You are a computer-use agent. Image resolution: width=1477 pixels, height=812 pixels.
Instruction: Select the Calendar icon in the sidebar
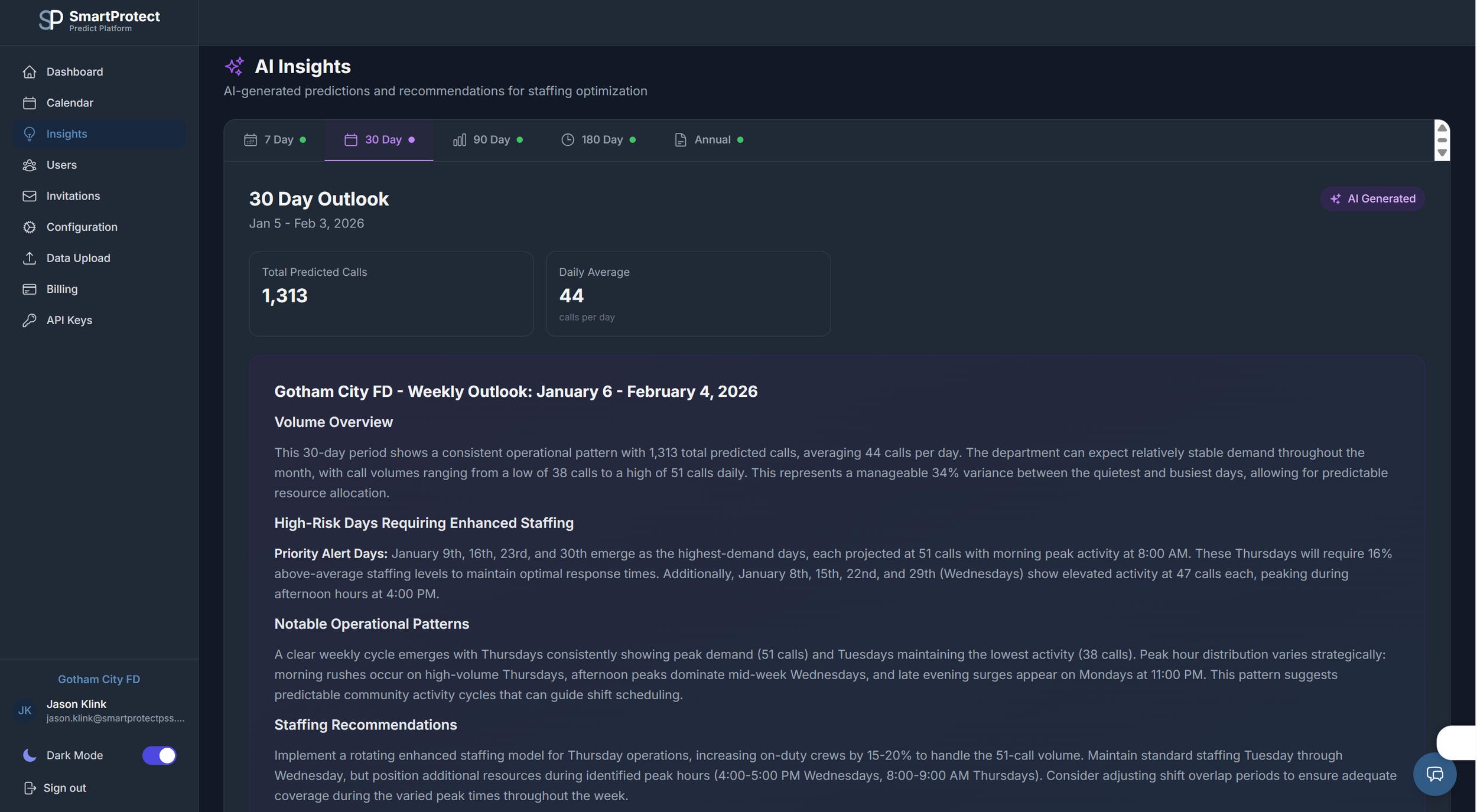coord(30,102)
